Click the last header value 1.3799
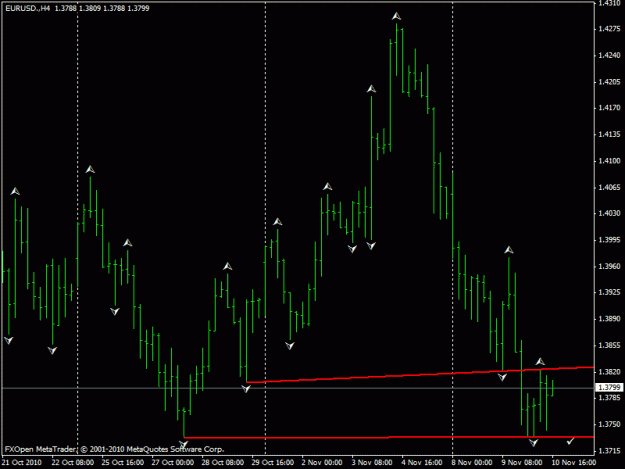This screenshot has height=469, width=625. pyautogui.click(x=138, y=8)
